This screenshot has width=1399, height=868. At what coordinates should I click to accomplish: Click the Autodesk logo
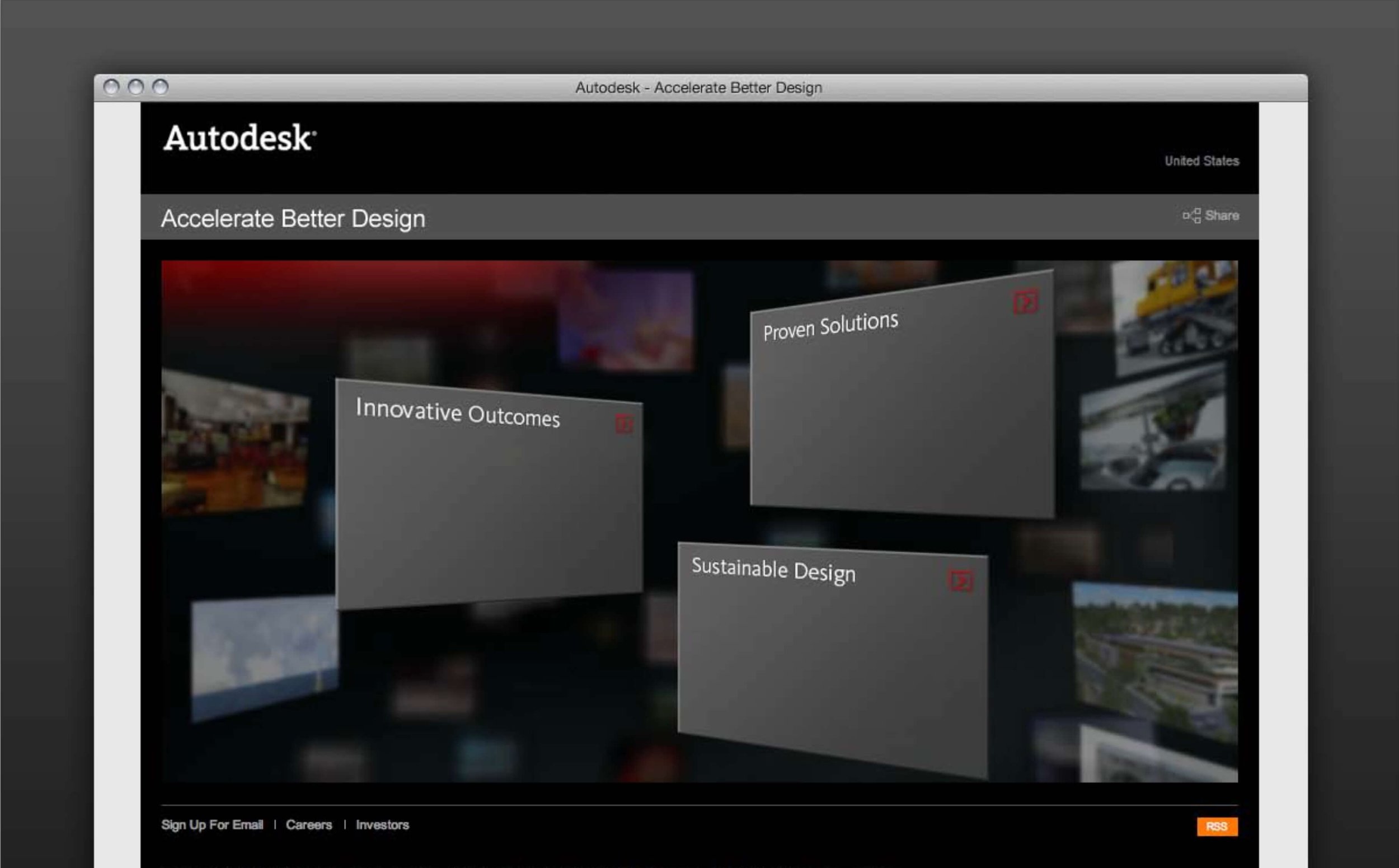click(x=240, y=138)
